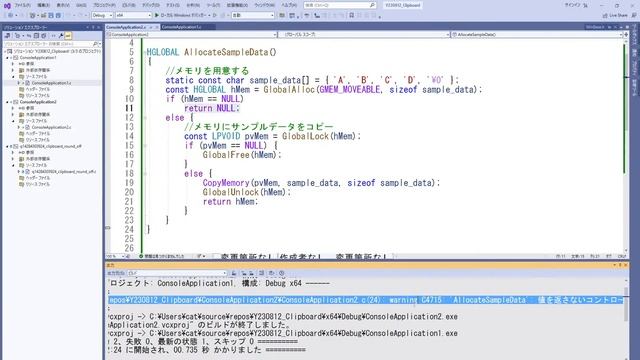Open the ファイル menu
This screenshot has width=640, height=360.
22,5
